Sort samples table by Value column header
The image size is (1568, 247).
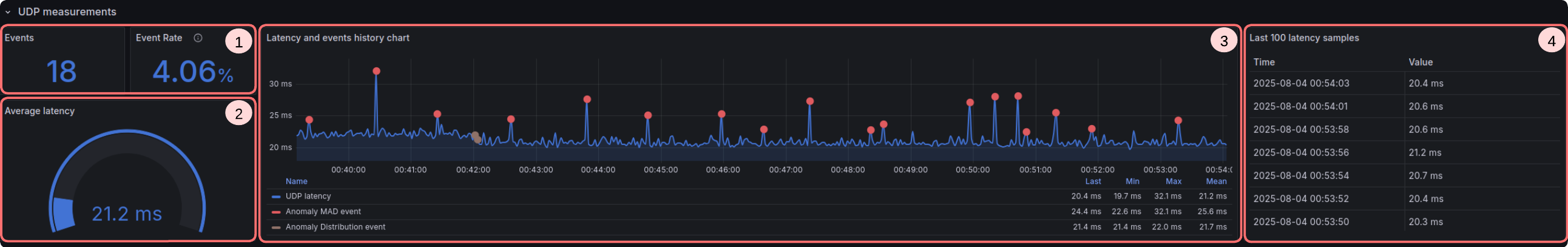tap(1420, 62)
